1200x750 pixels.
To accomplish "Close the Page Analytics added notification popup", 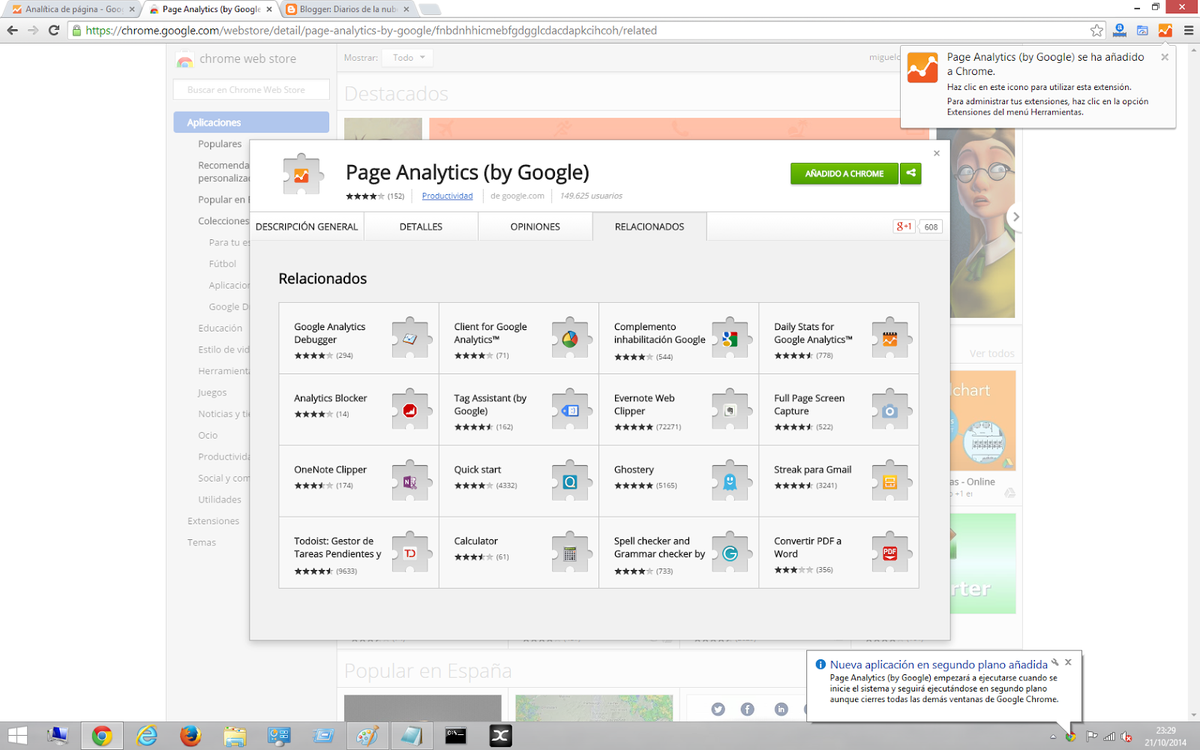I will (1164, 57).
